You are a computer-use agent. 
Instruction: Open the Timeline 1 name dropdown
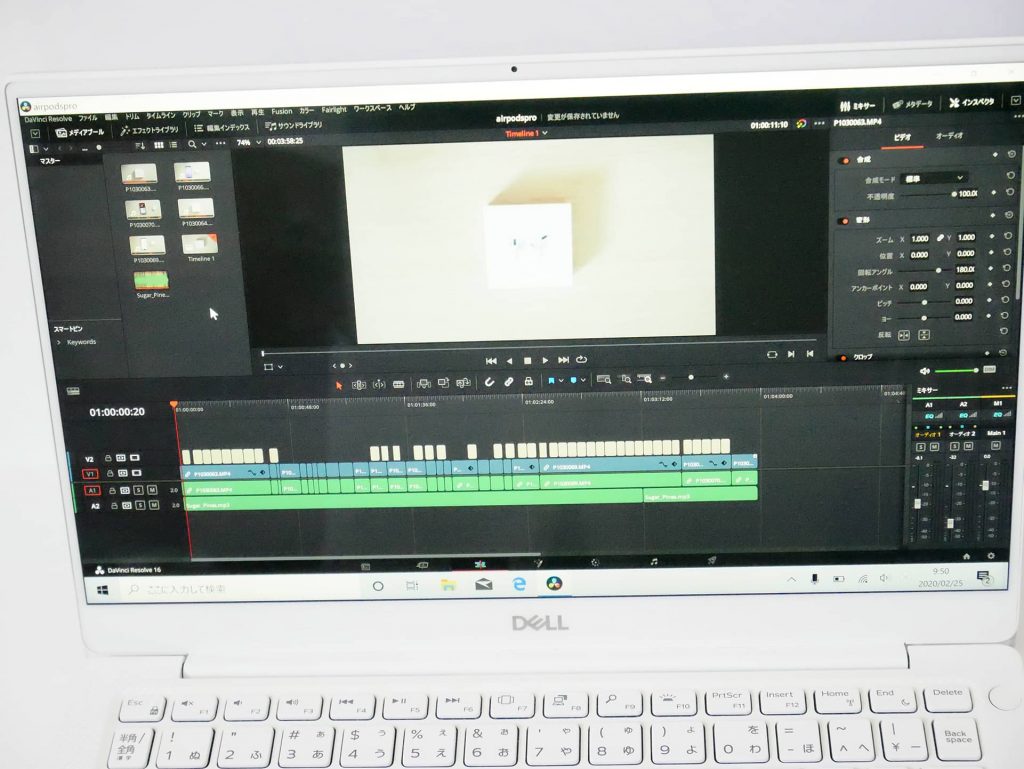coord(545,133)
